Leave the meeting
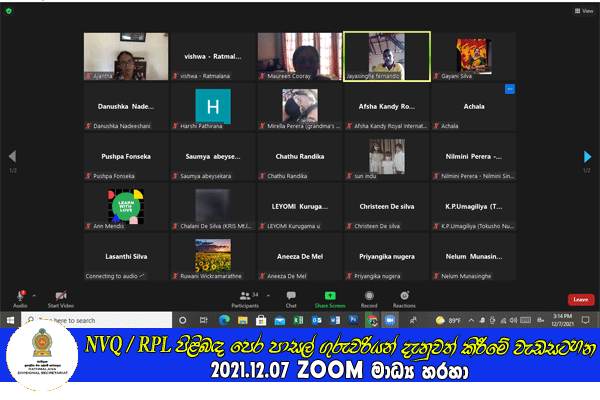The image size is (600, 400). point(581,300)
